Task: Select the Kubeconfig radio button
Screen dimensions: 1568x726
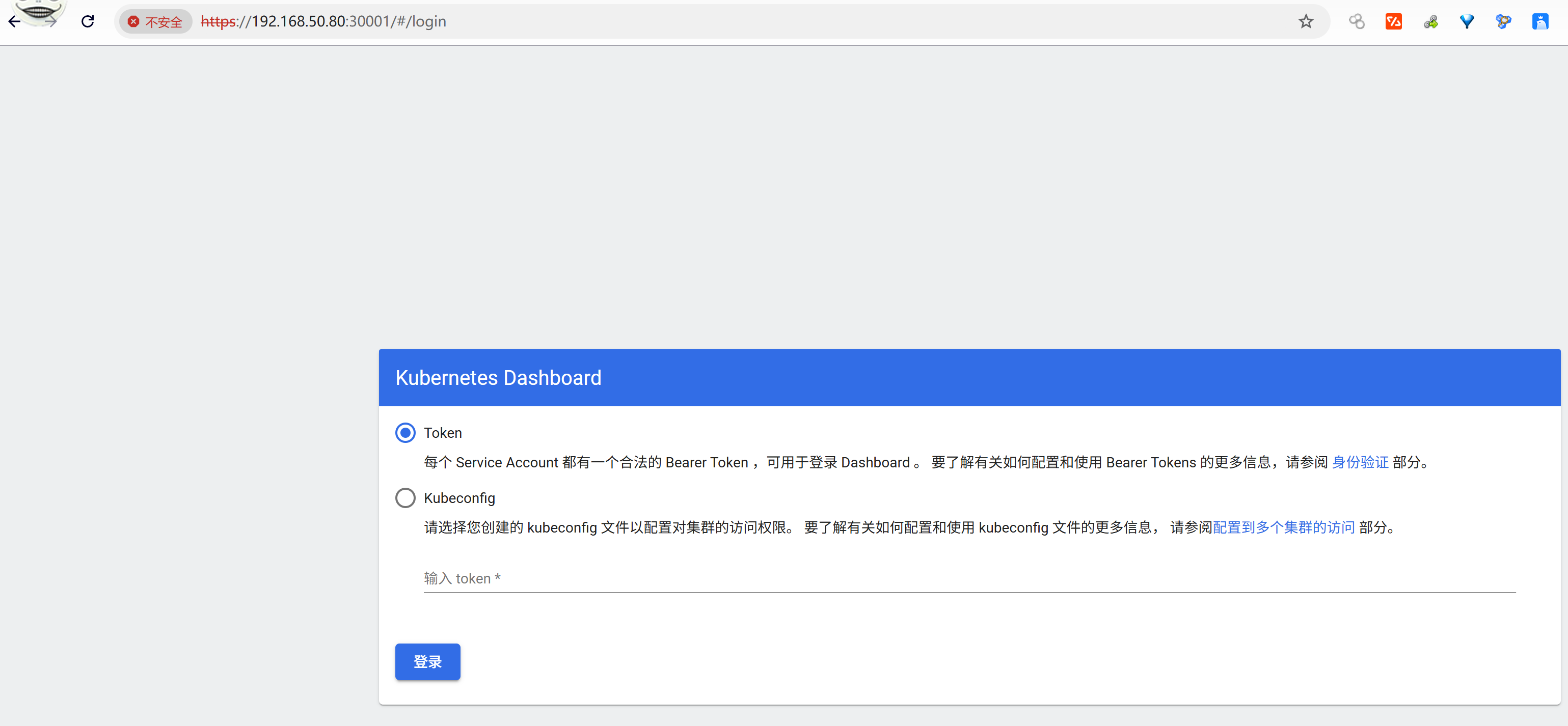Action: tap(405, 498)
